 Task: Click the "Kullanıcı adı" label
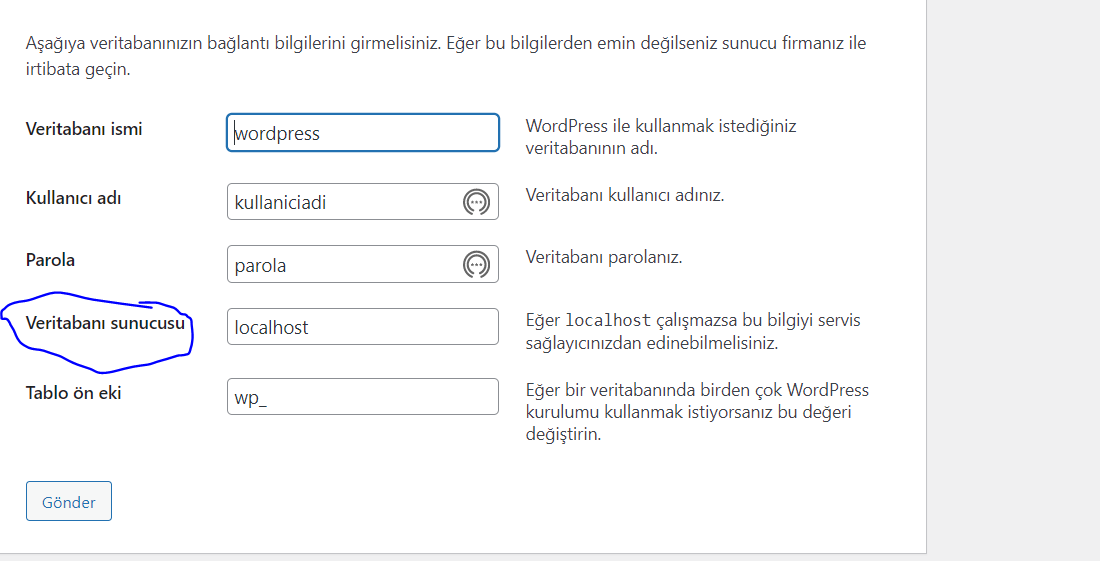[73, 198]
